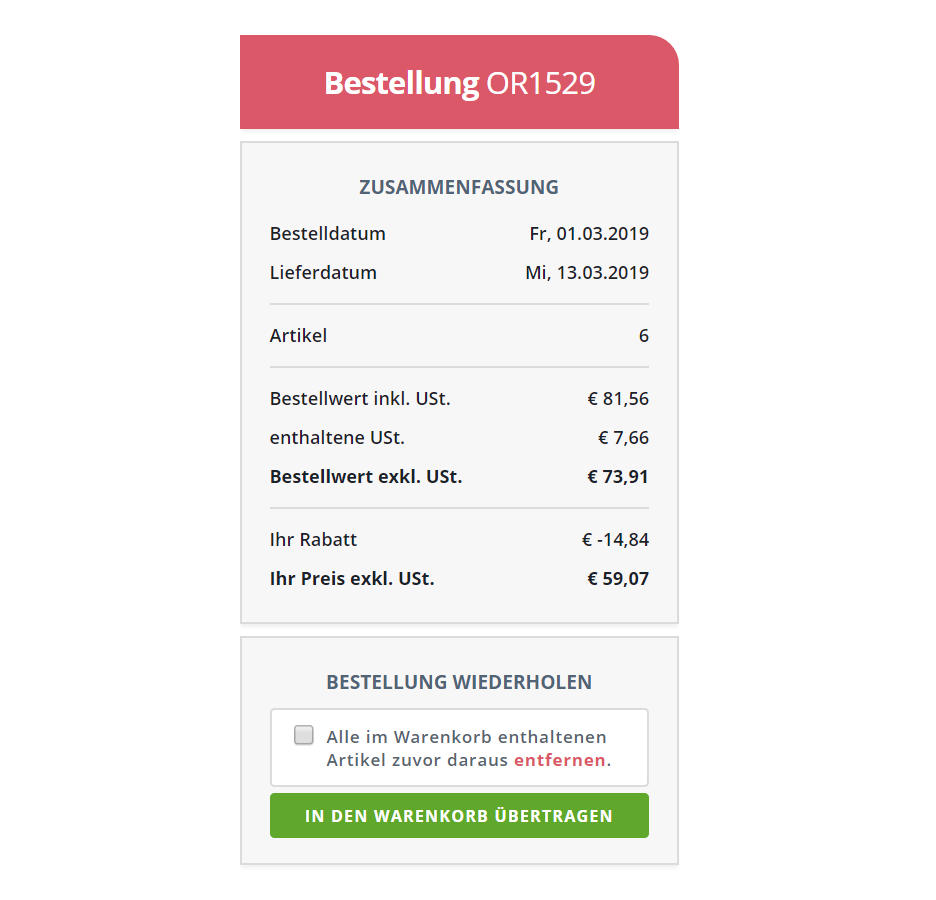This screenshot has height=900, width=936.
Task: Click the Bestelldatum label
Action: pos(327,233)
